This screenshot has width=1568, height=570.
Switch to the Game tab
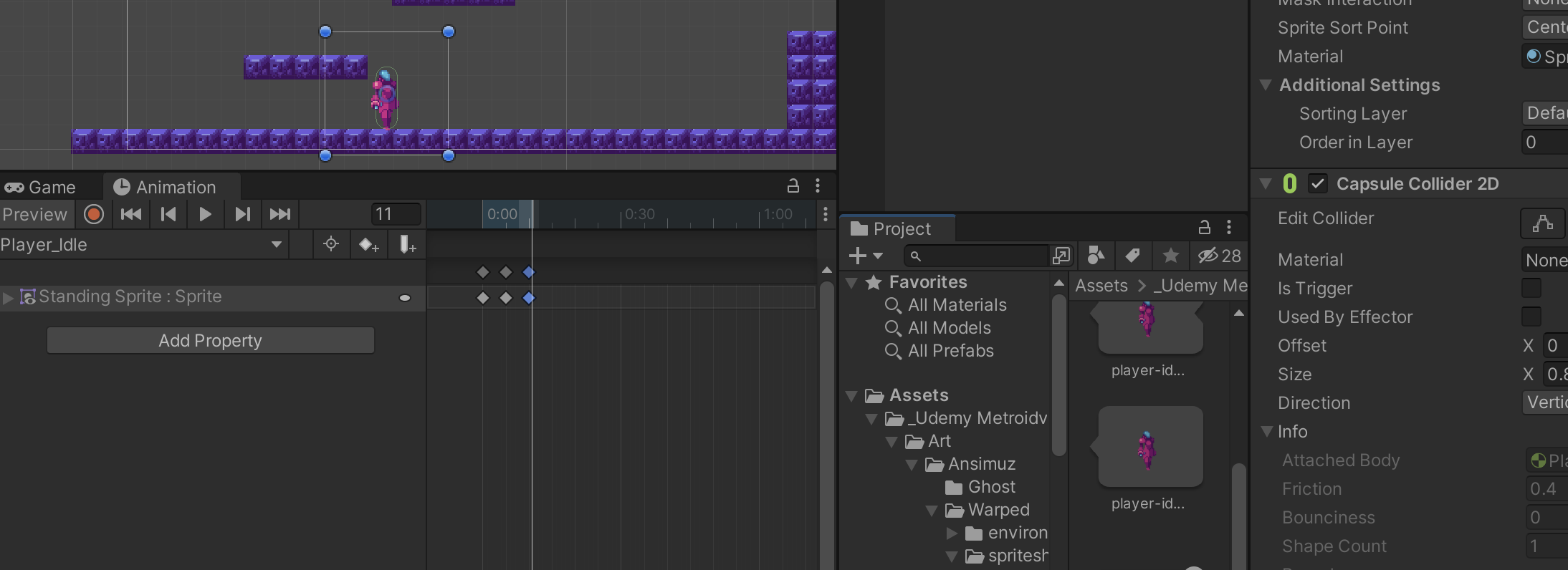tap(41, 188)
